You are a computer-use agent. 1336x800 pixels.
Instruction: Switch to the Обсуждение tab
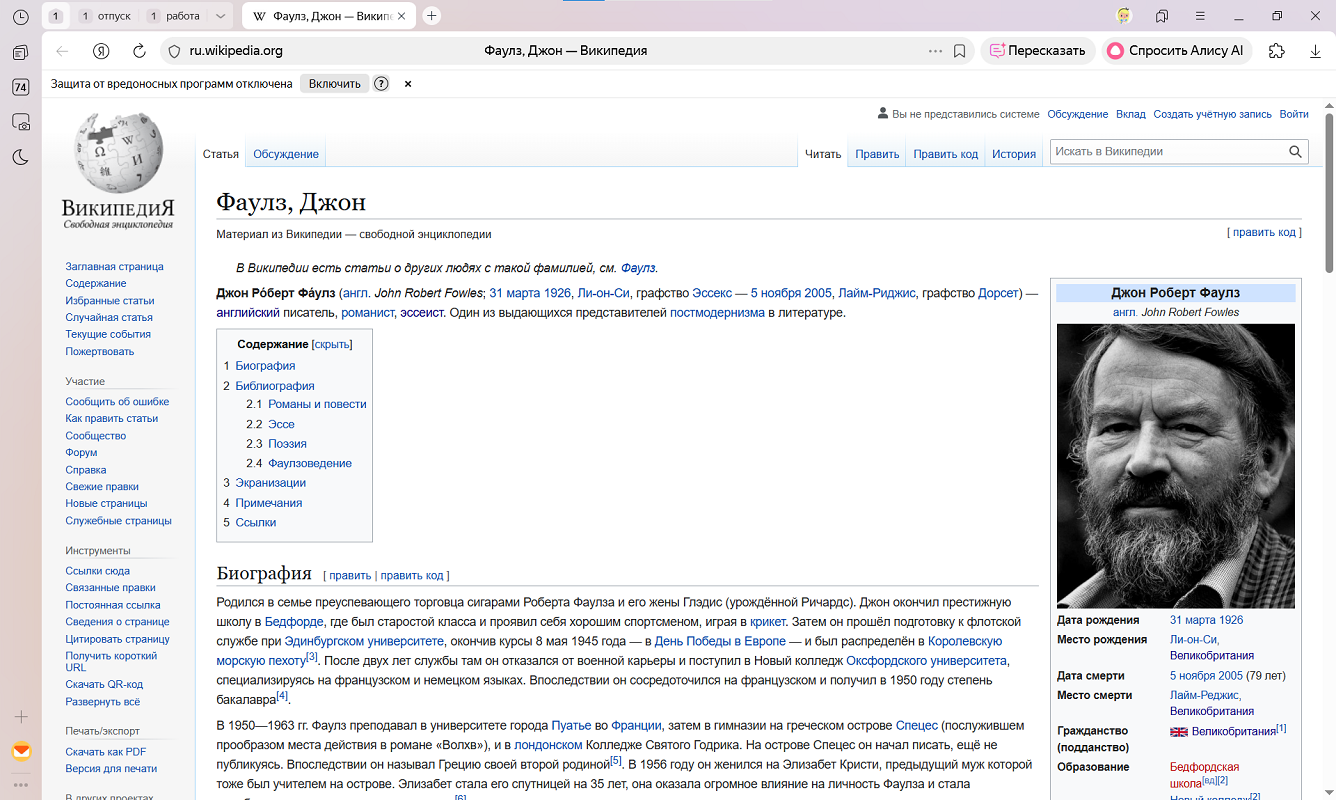286,154
